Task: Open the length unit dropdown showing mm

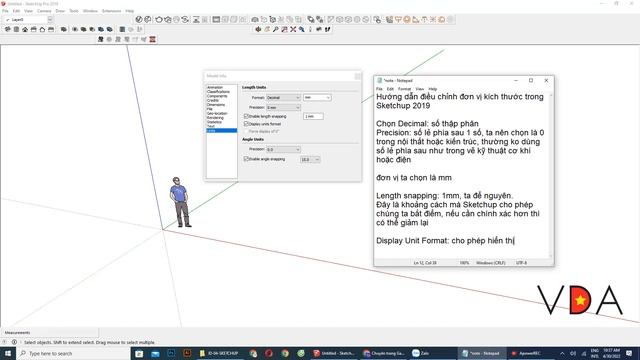Action: 317,98
